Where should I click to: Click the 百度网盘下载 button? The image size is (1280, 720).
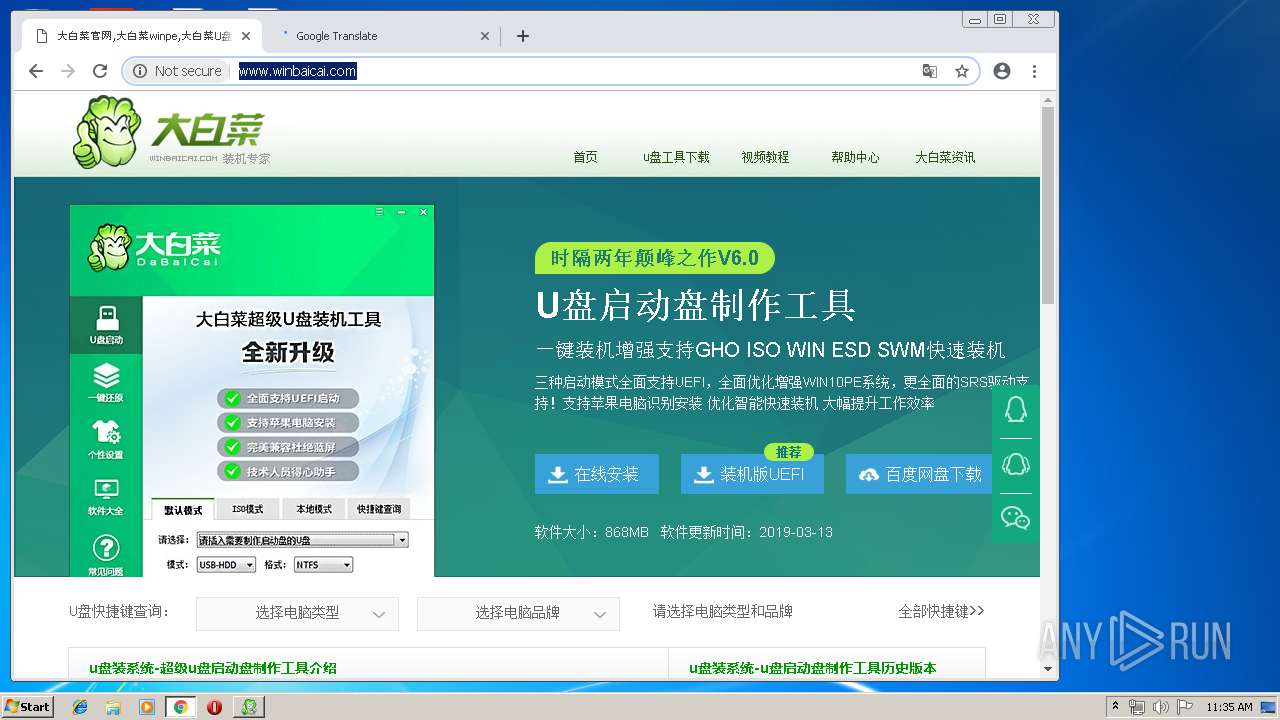920,474
